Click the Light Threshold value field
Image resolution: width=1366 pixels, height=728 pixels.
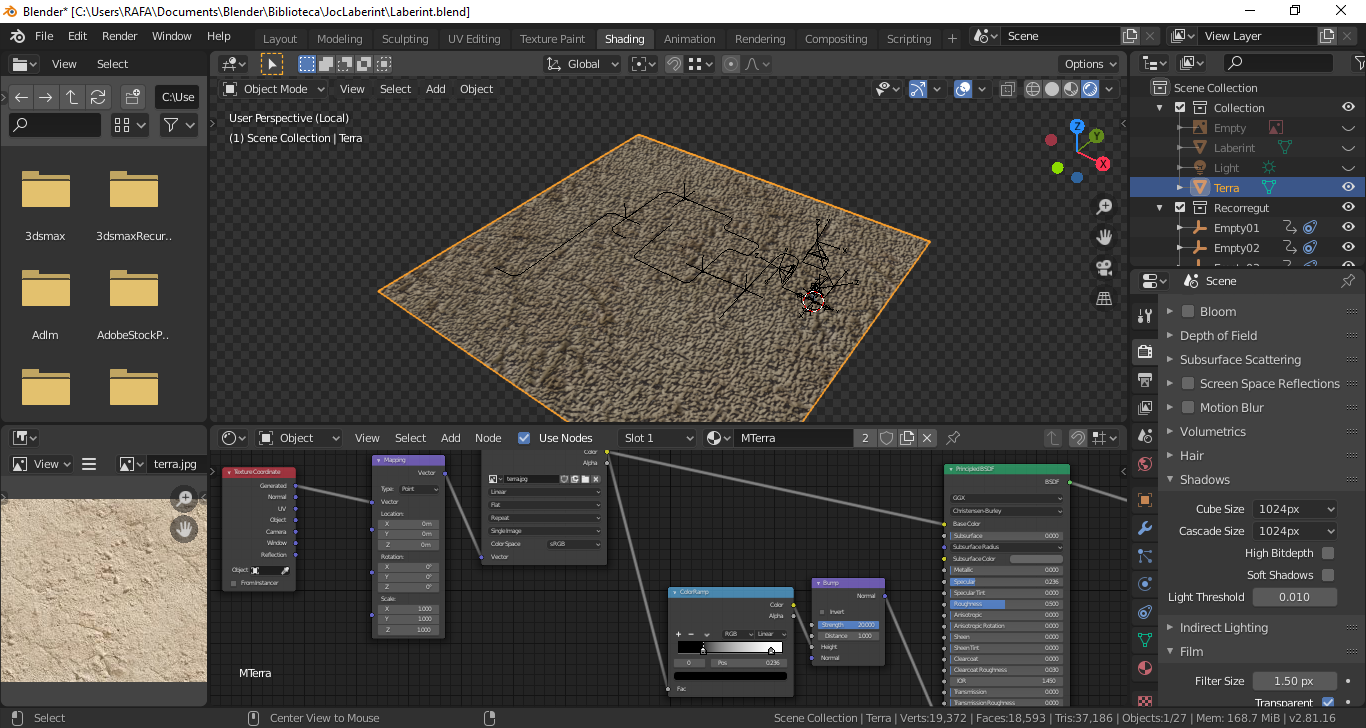coord(1294,597)
